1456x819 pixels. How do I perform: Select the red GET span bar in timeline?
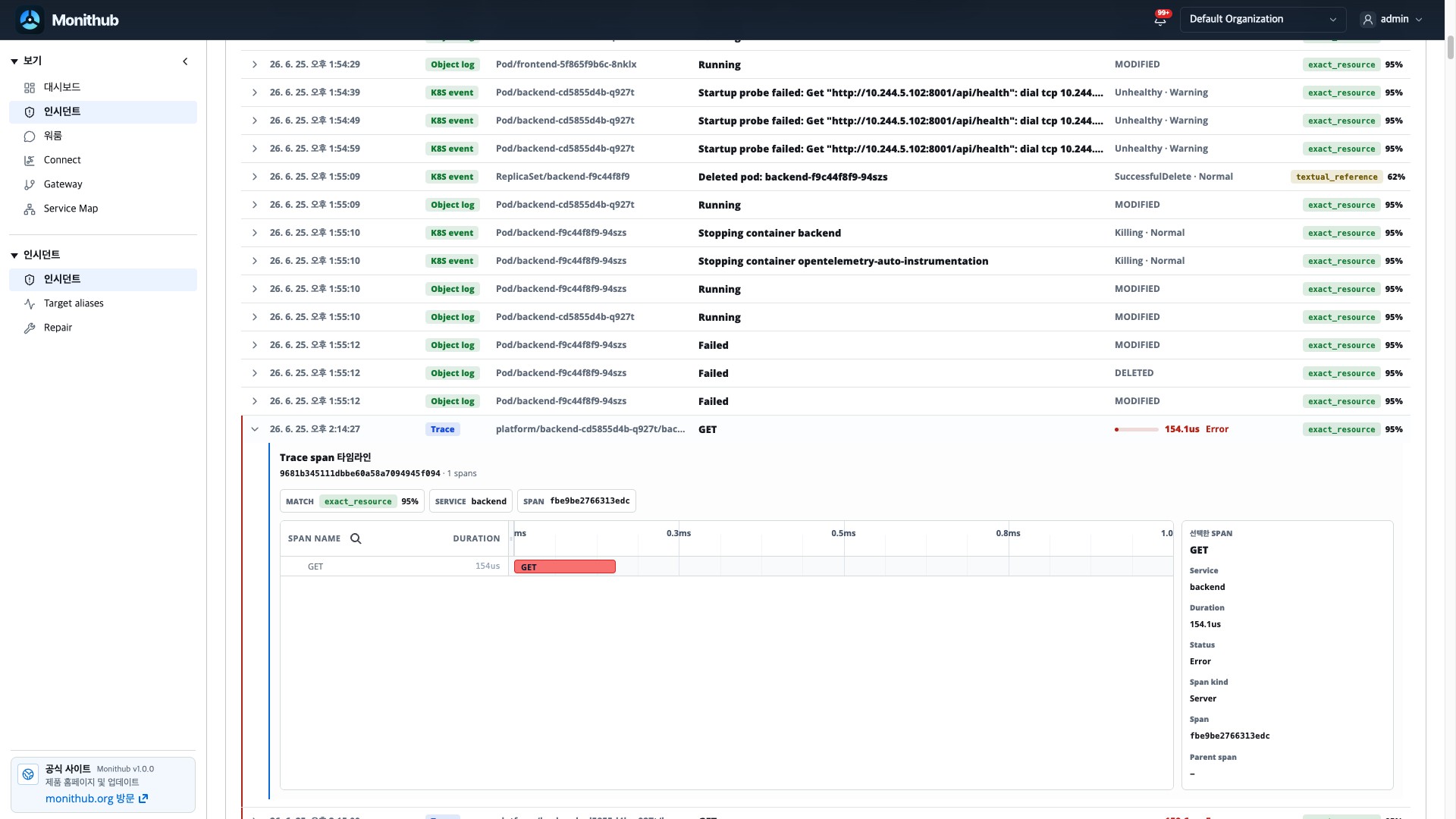(565, 566)
